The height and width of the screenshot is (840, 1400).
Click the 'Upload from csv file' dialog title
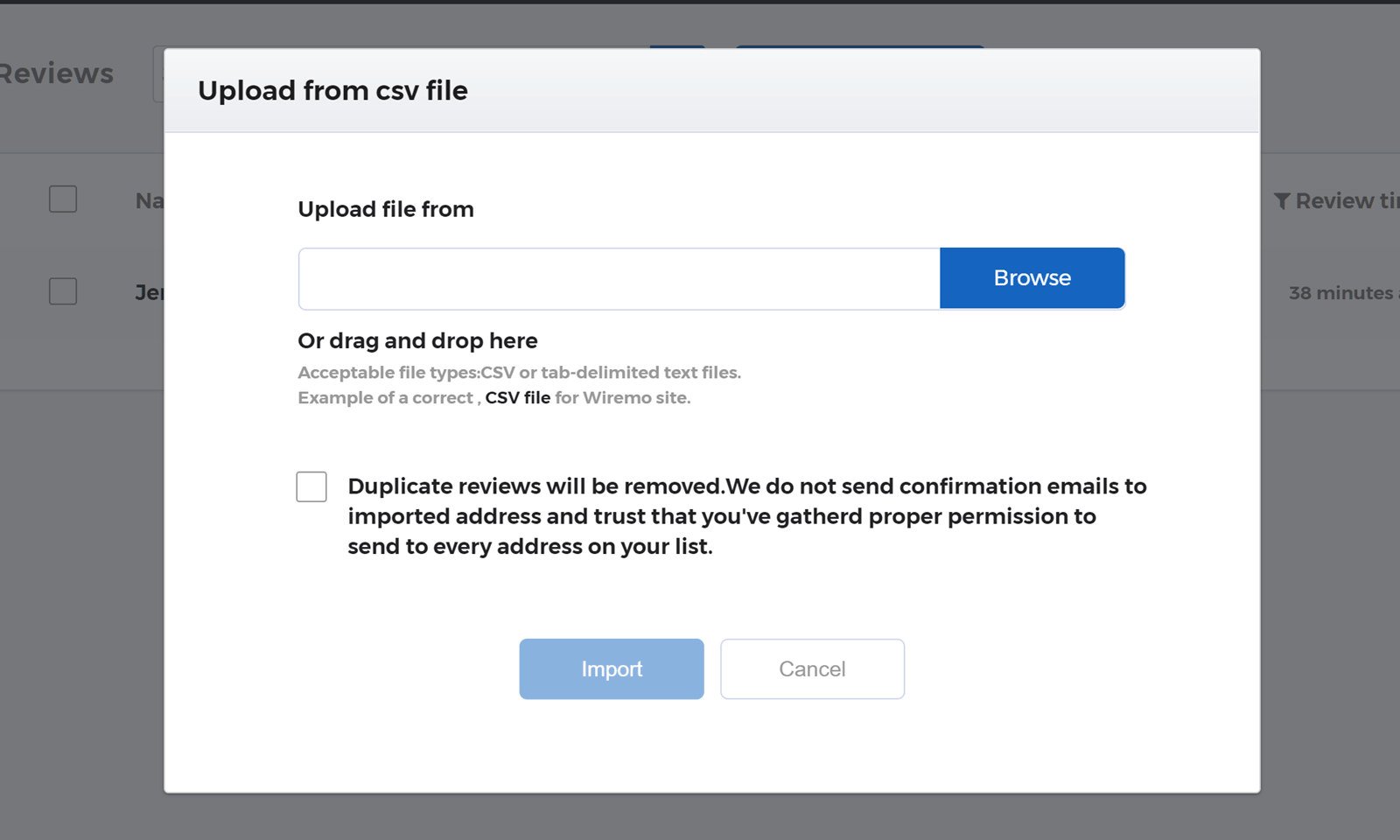(x=332, y=91)
